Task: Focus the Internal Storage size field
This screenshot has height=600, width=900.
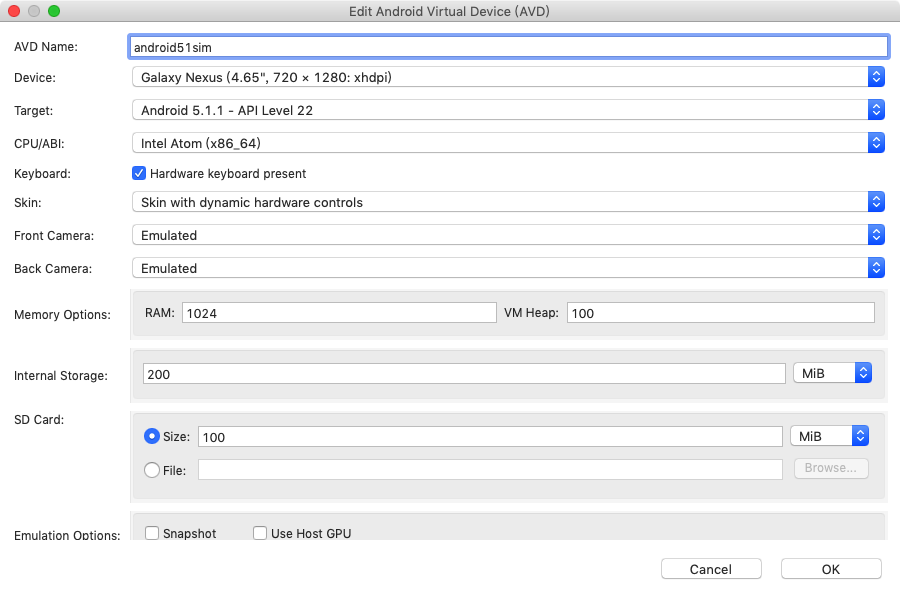Action: point(464,373)
